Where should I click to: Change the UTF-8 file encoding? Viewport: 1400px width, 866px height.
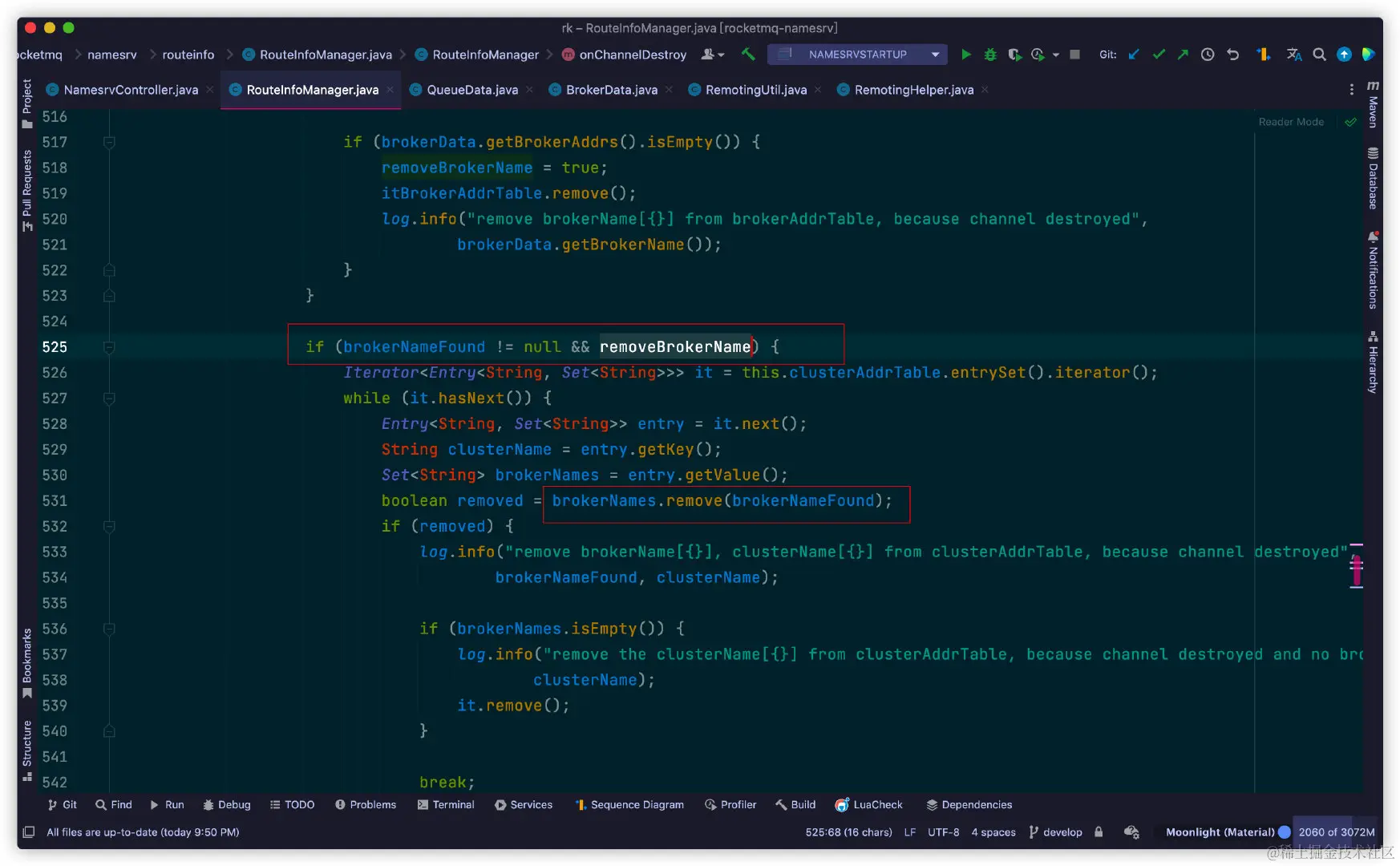pos(944,832)
